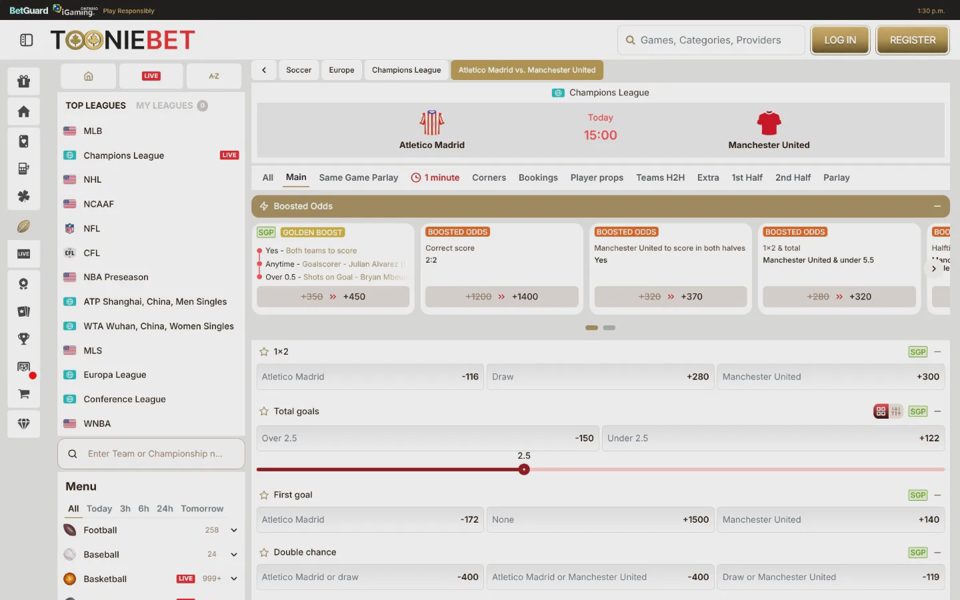
Task: Click the diamond icon in left sidebar
Action: [23, 424]
